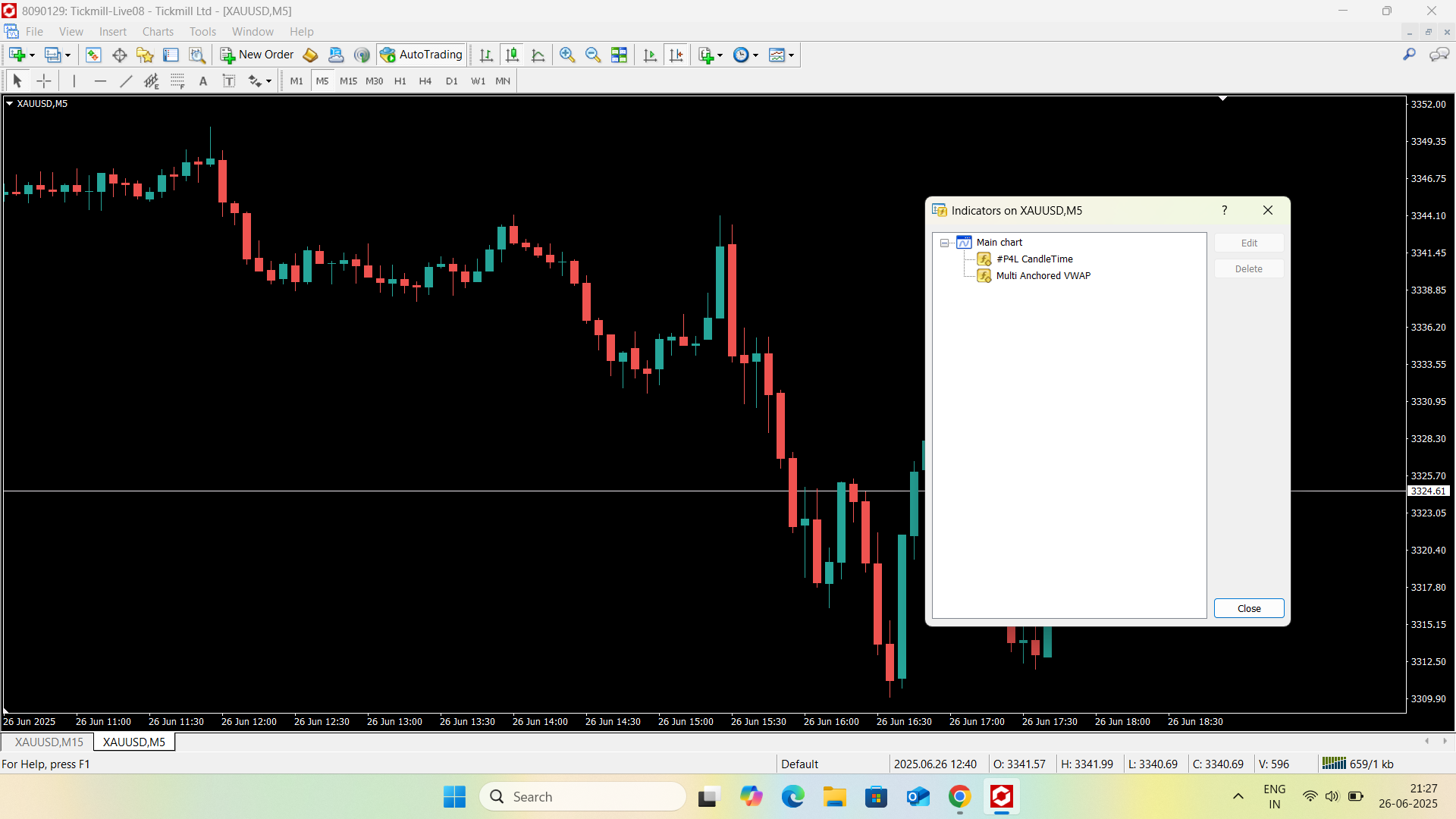
Task: Select Multi Anchored VWAP indicator
Action: click(x=1043, y=276)
